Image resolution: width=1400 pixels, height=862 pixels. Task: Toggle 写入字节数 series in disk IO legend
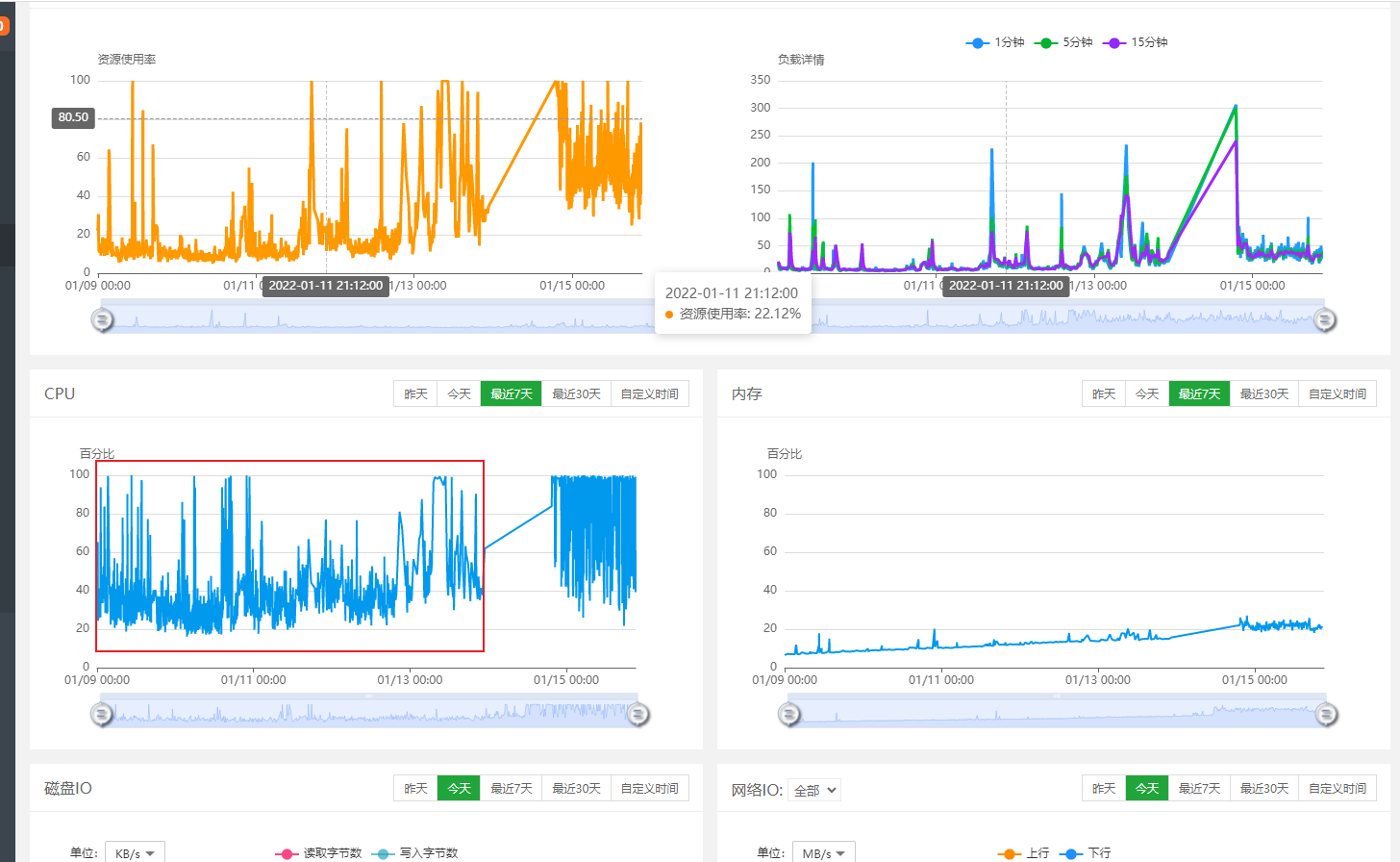click(x=414, y=853)
